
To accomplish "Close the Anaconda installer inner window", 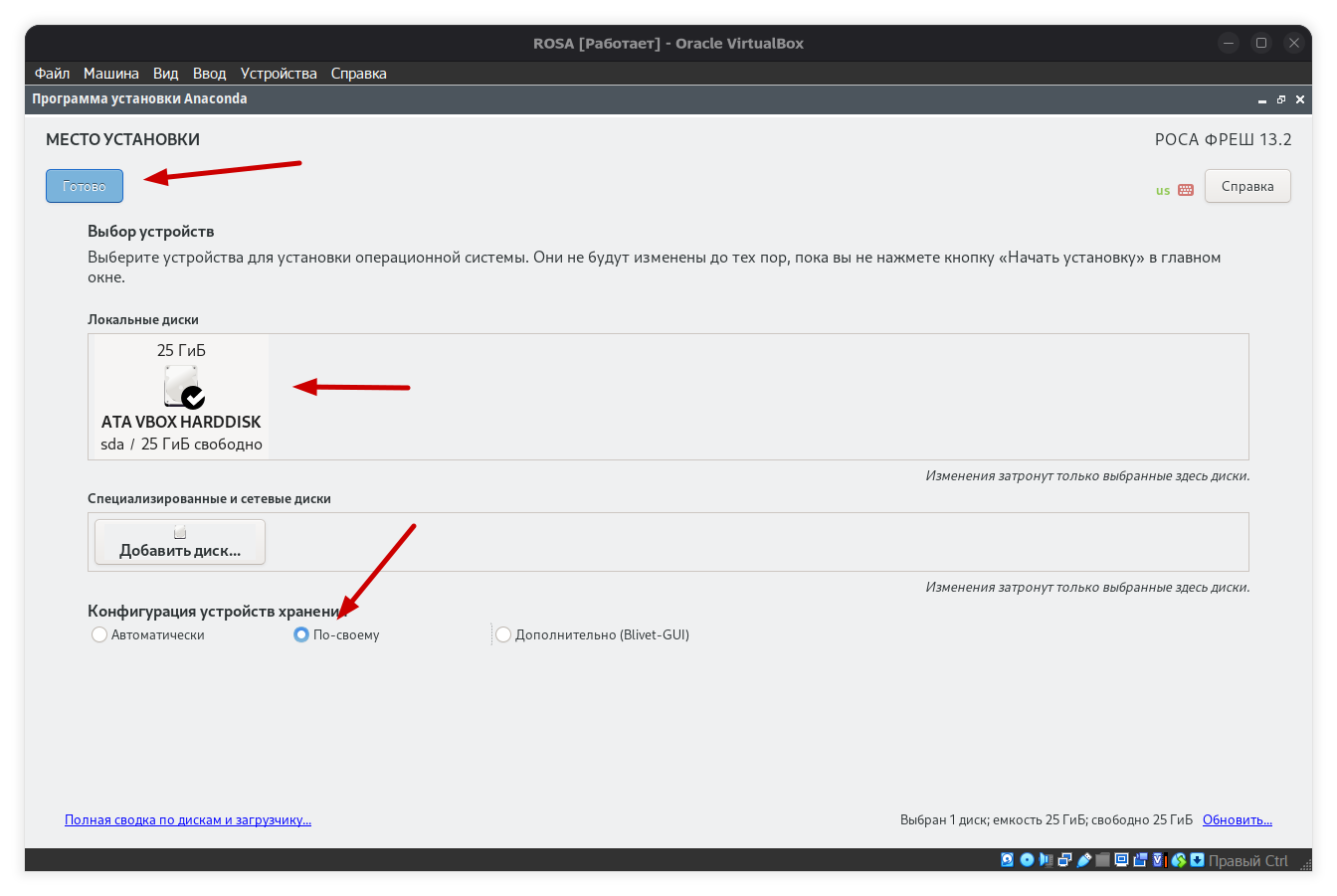I will [1300, 99].
